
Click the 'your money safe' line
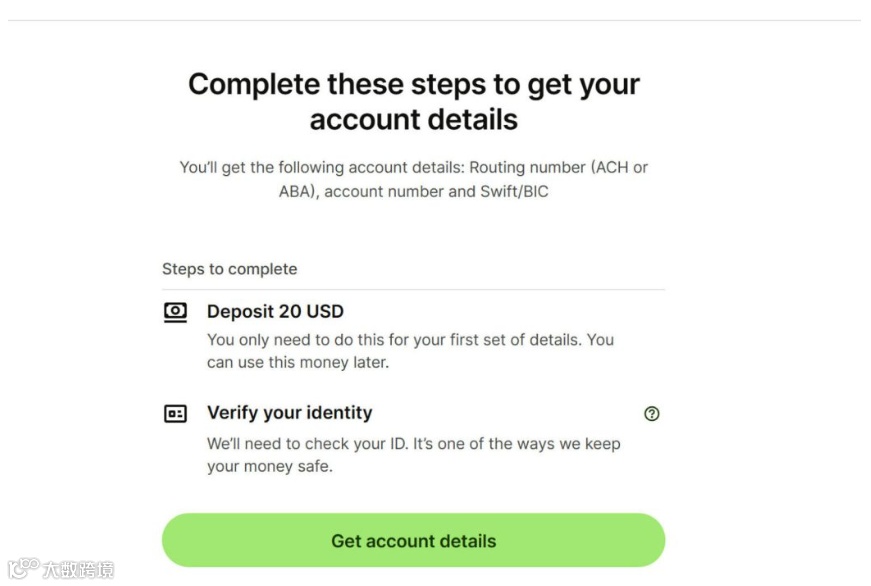270,466
